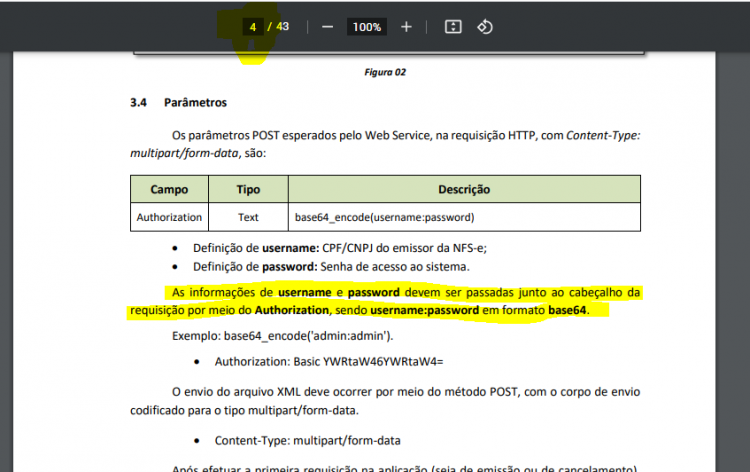This screenshot has height=472, width=750.
Task: Click total page count 43
Action: 283,26
